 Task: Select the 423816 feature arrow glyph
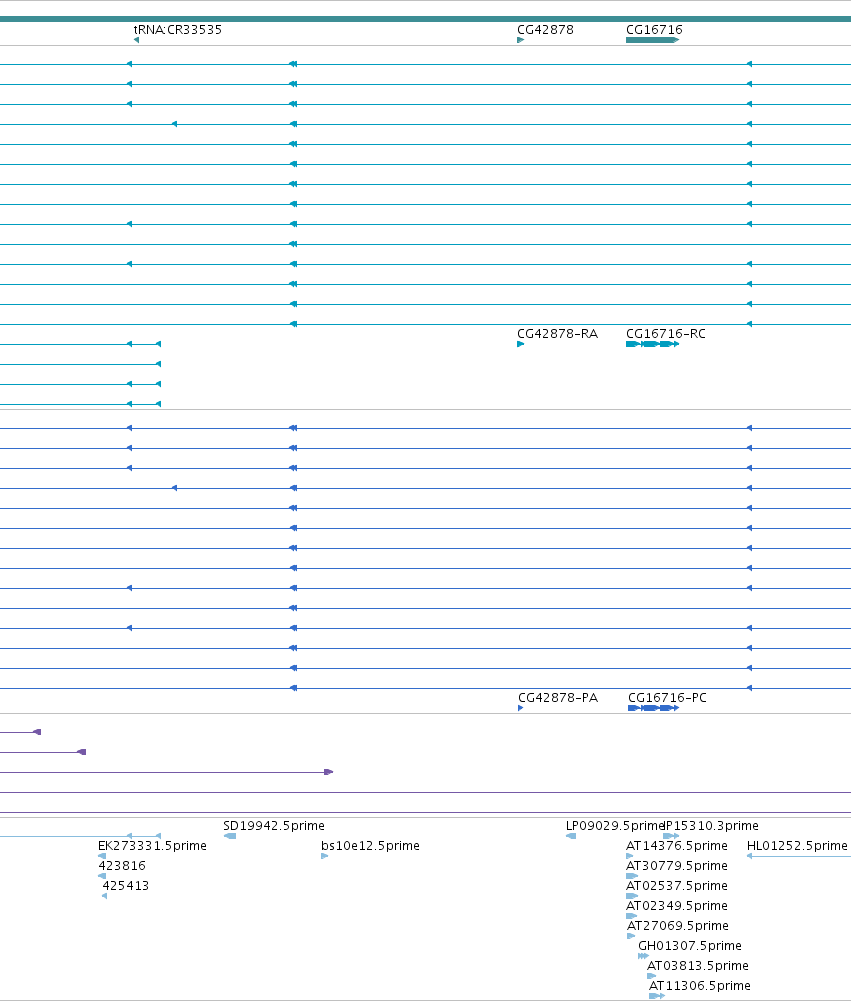102,876
